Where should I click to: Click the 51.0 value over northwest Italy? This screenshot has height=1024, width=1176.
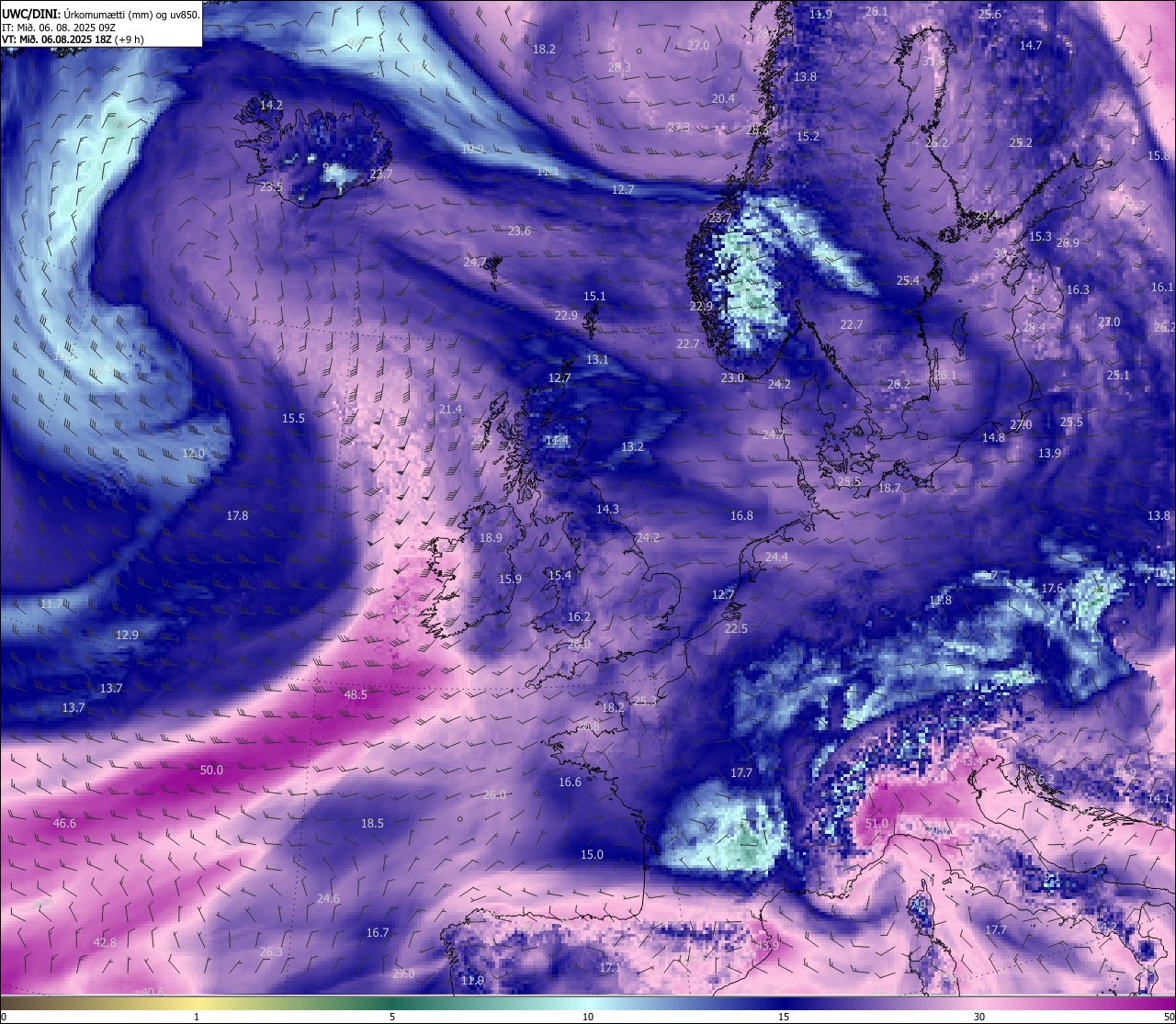(x=877, y=823)
